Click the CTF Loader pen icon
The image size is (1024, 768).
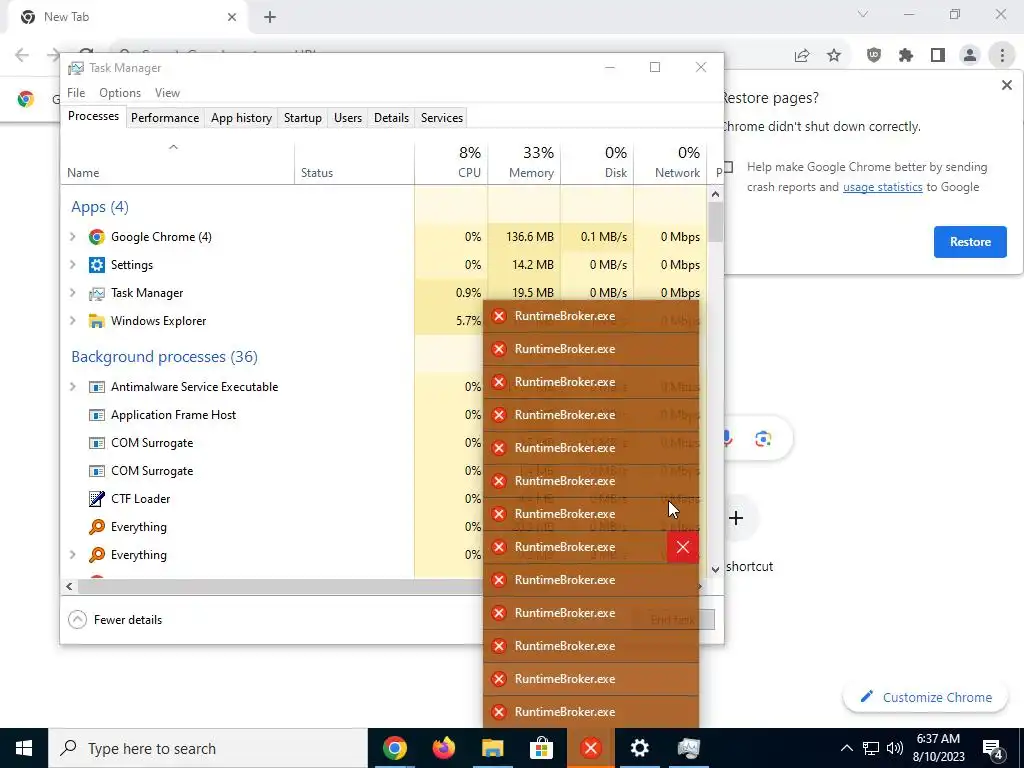[97, 499]
